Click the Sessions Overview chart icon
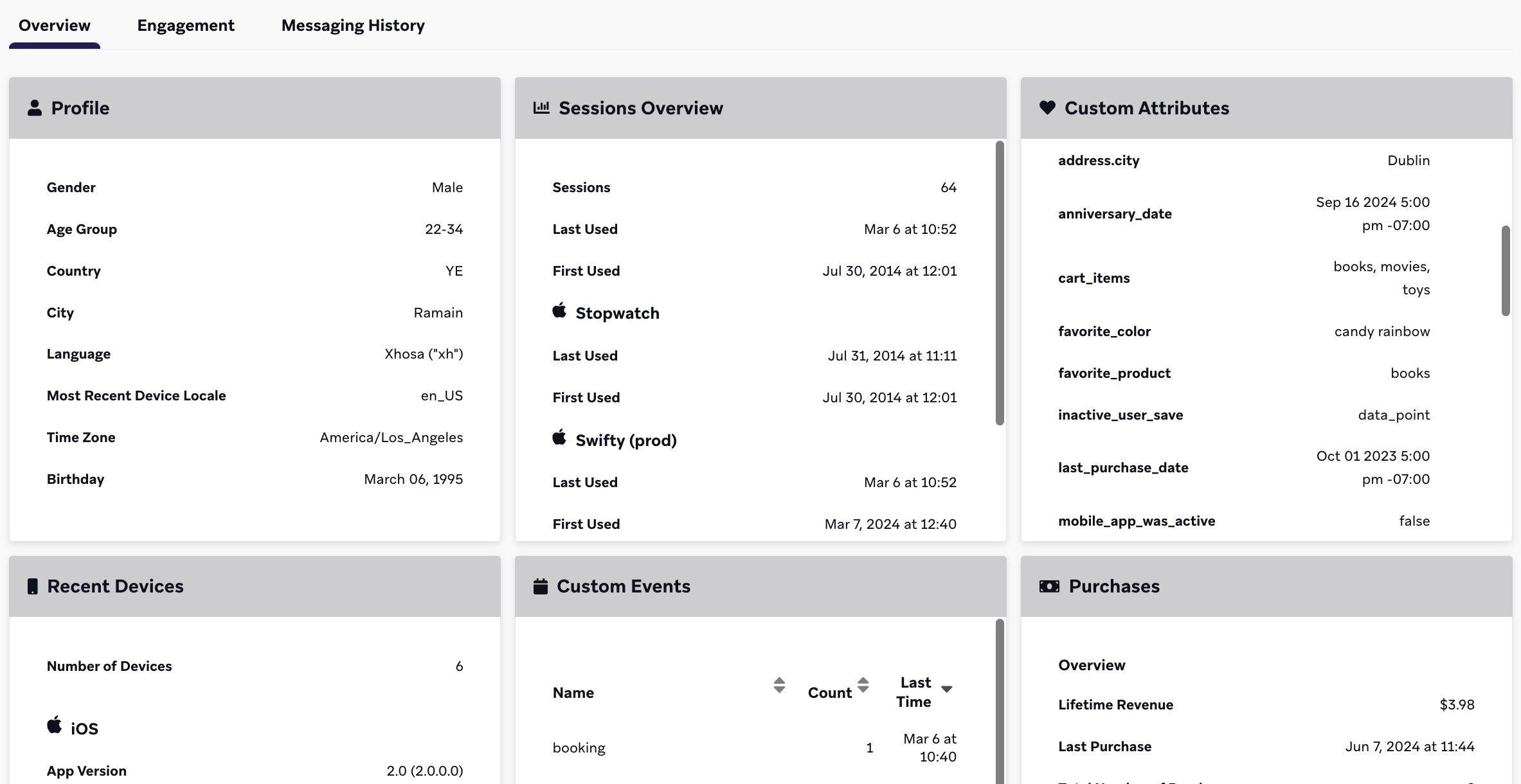 [541, 108]
